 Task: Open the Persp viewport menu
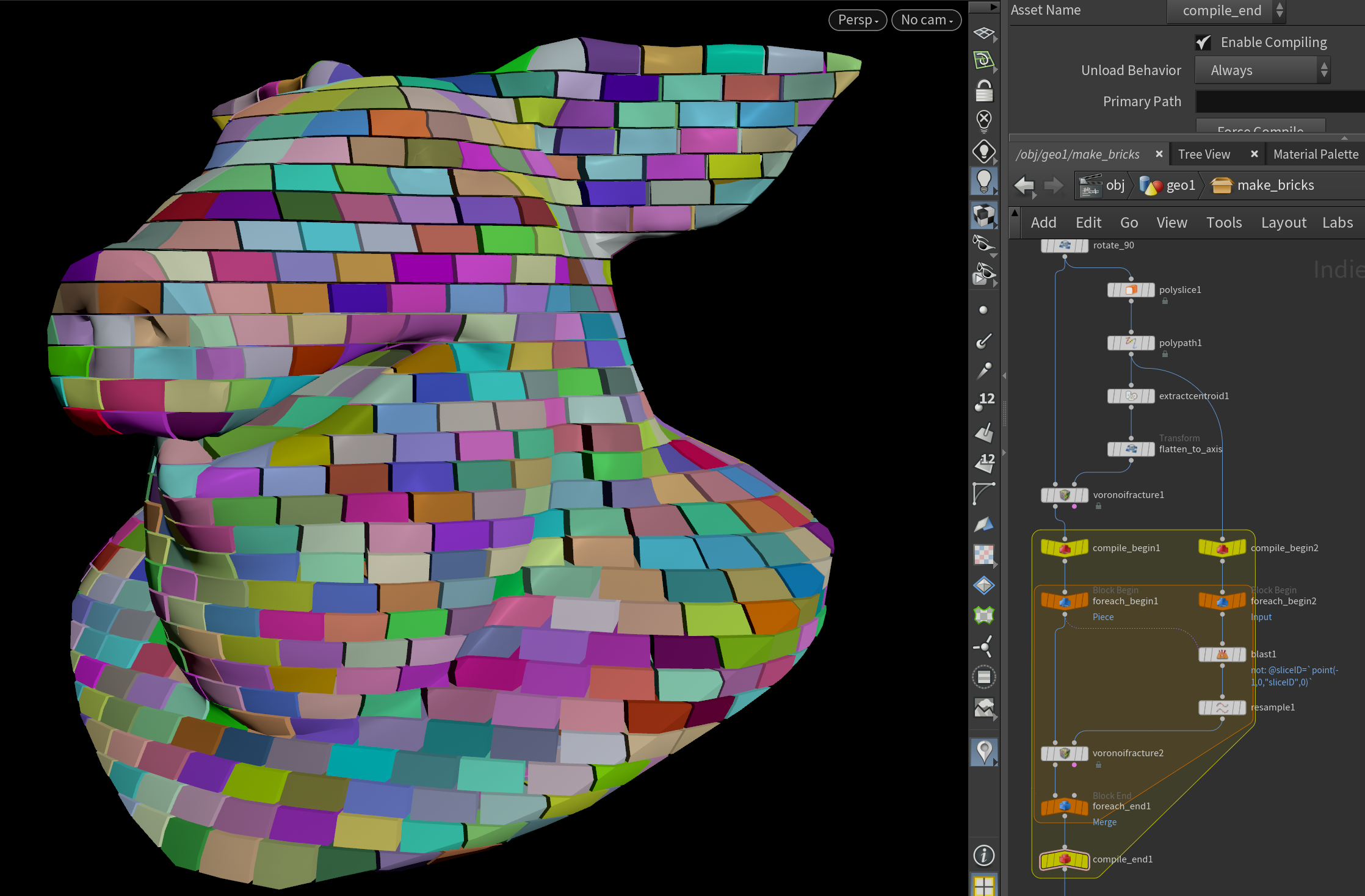coord(857,20)
